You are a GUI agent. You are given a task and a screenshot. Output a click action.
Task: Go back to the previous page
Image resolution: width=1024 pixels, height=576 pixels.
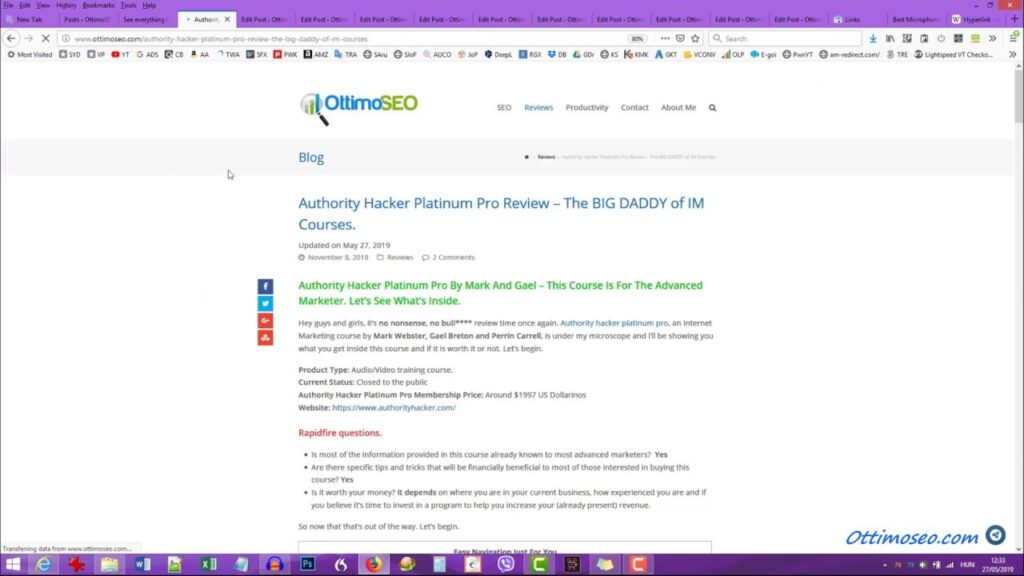coord(11,39)
